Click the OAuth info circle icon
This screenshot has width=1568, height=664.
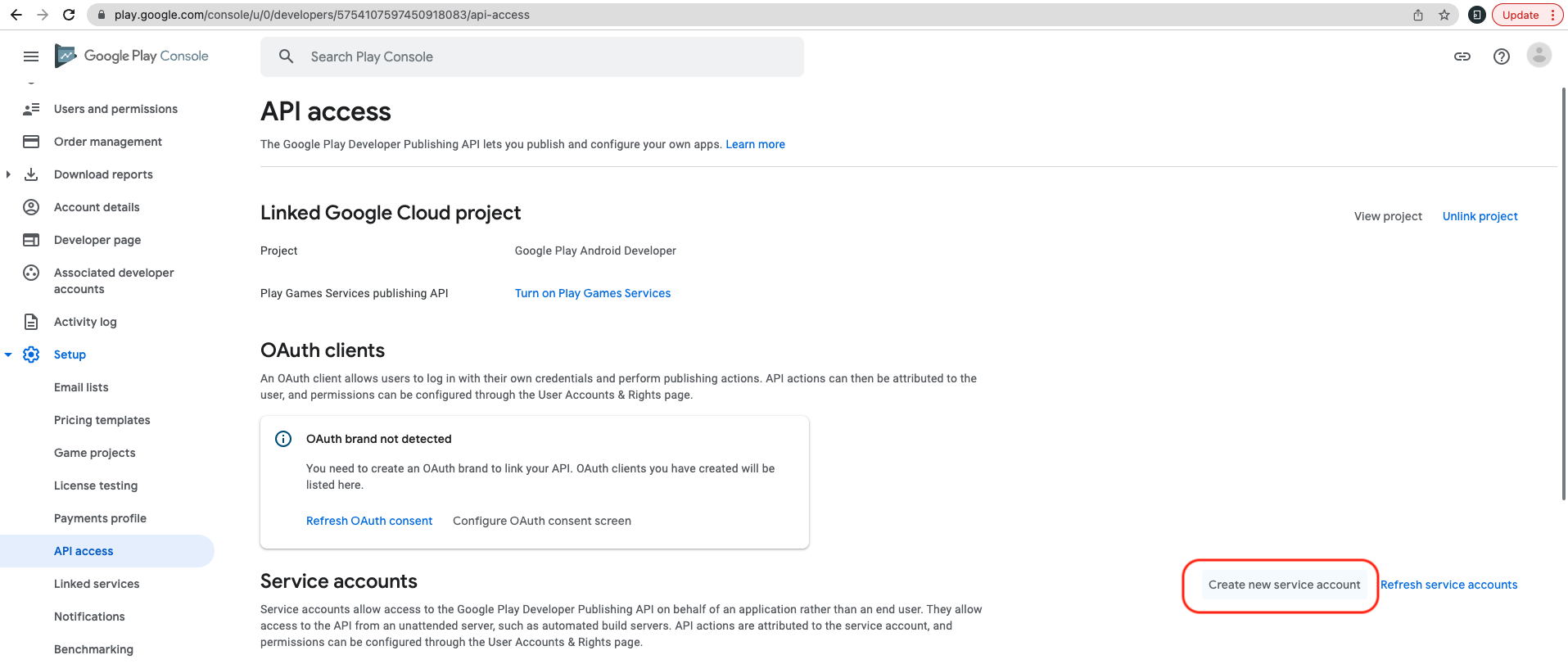click(283, 439)
